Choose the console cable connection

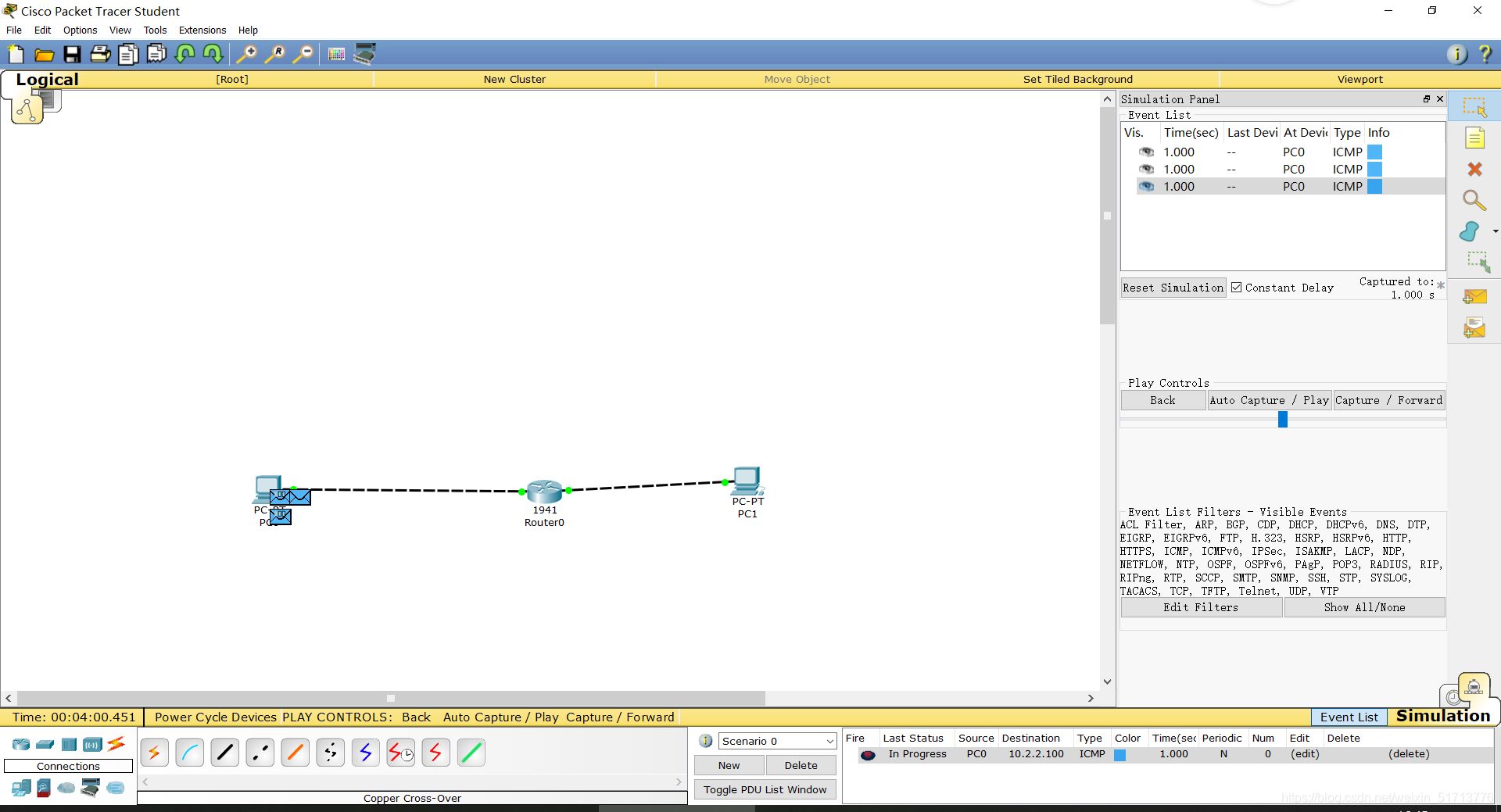(190, 753)
